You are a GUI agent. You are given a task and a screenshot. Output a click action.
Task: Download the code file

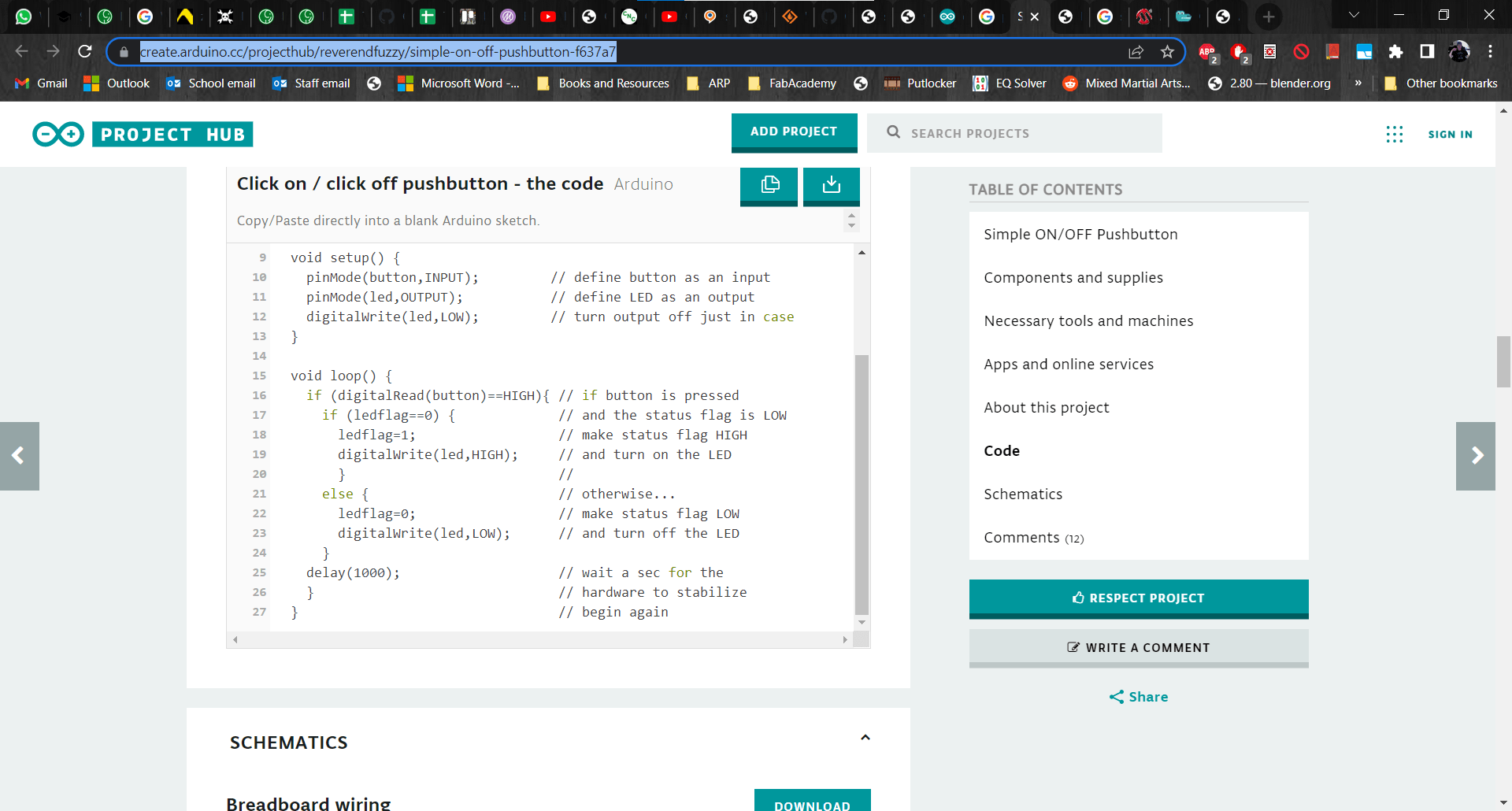(x=832, y=185)
